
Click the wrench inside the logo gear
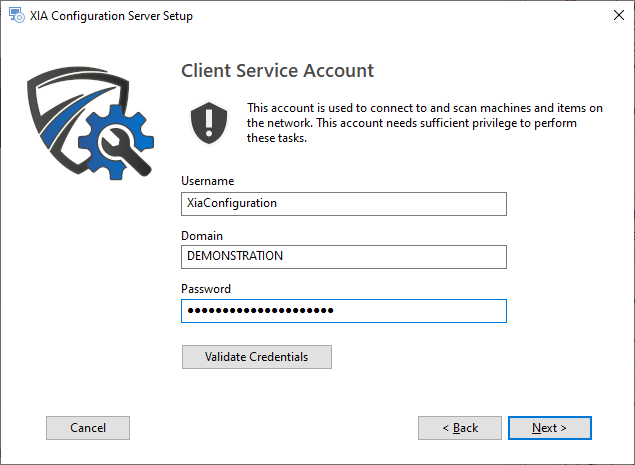[126, 152]
